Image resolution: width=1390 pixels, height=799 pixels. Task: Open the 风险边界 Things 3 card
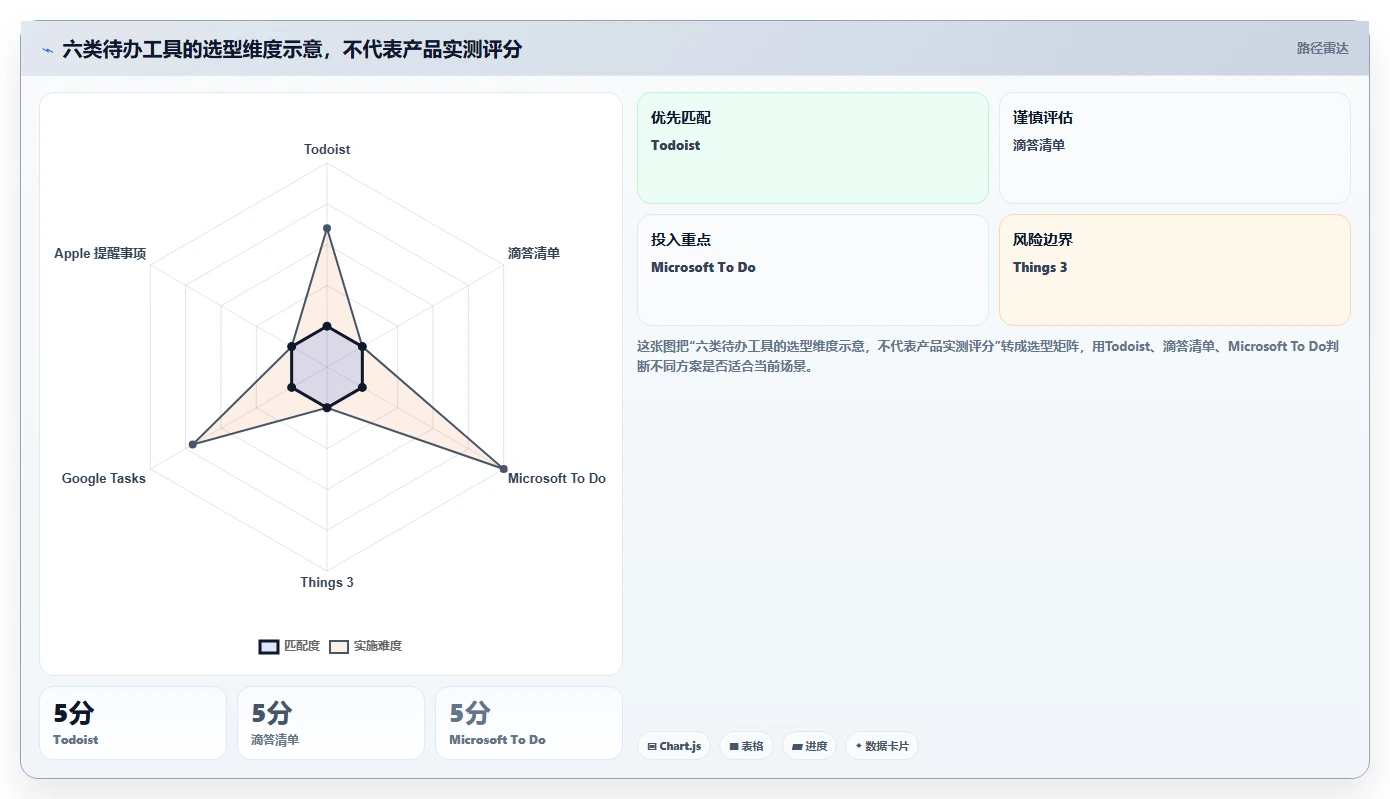(1174, 270)
